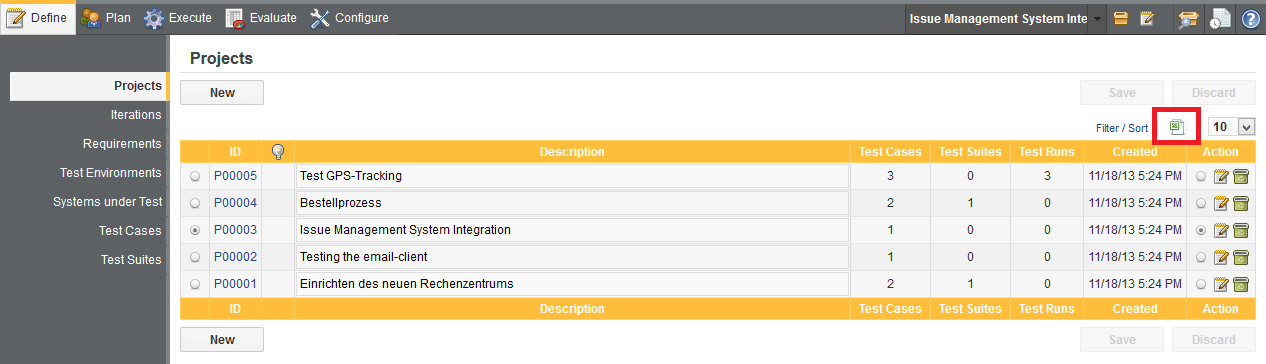Click the bottom Save button
Screen dimensions: 1266x364
coord(1122,340)
